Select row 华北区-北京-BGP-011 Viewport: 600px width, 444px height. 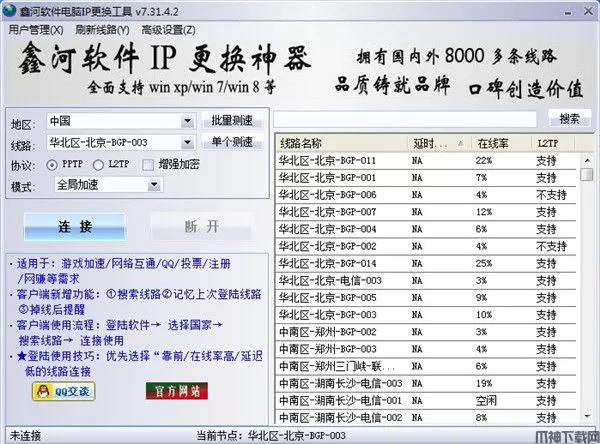[x=426, y=161]
